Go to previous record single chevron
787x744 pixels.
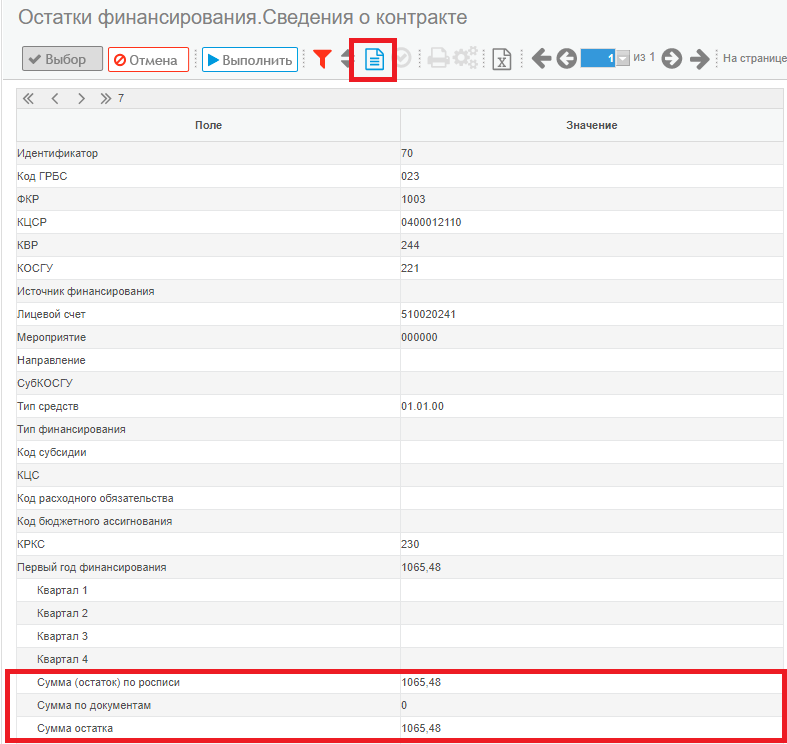[55, 98]
